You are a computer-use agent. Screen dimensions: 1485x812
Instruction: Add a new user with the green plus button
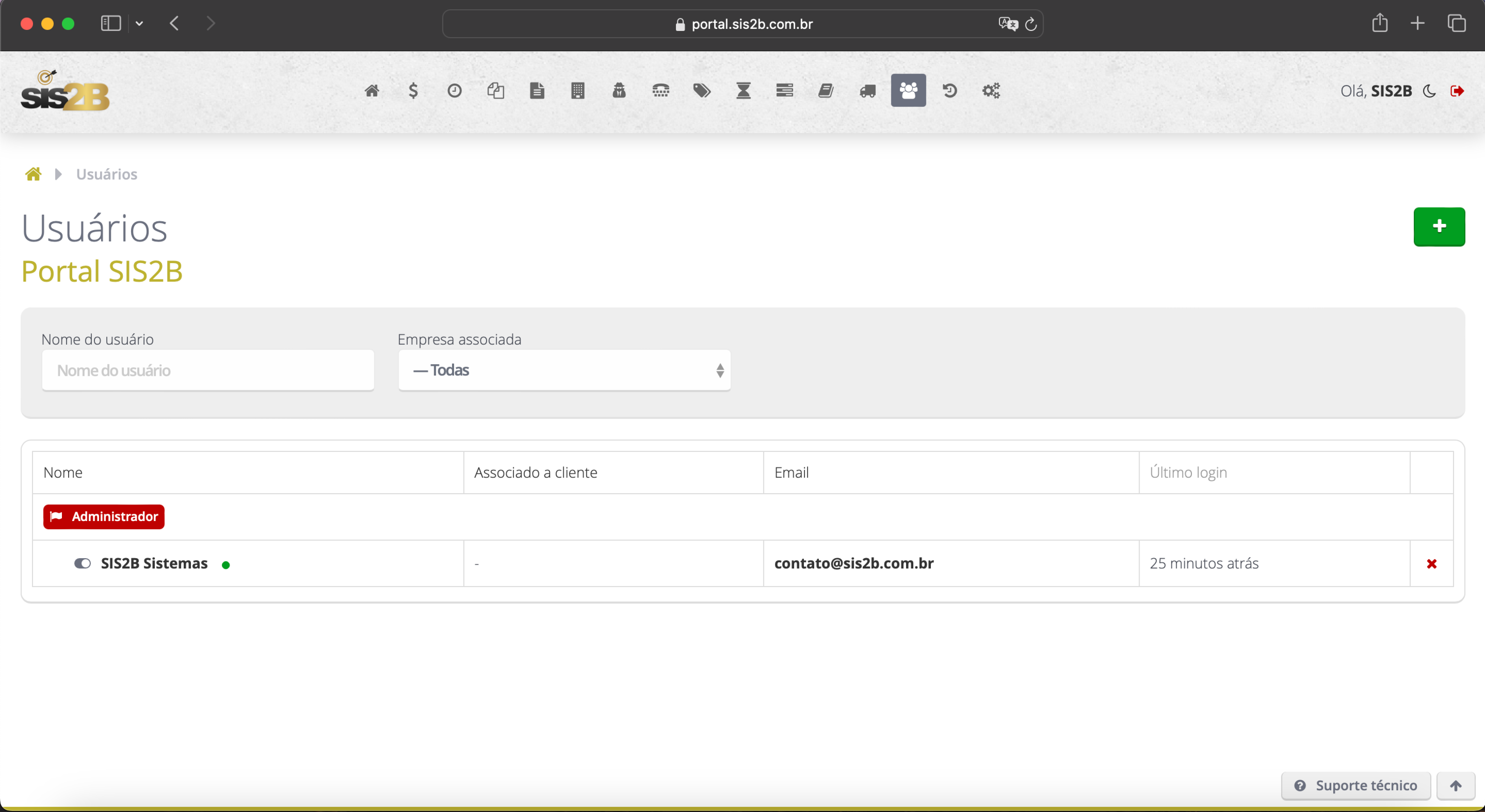click(x=1439, y=227)
